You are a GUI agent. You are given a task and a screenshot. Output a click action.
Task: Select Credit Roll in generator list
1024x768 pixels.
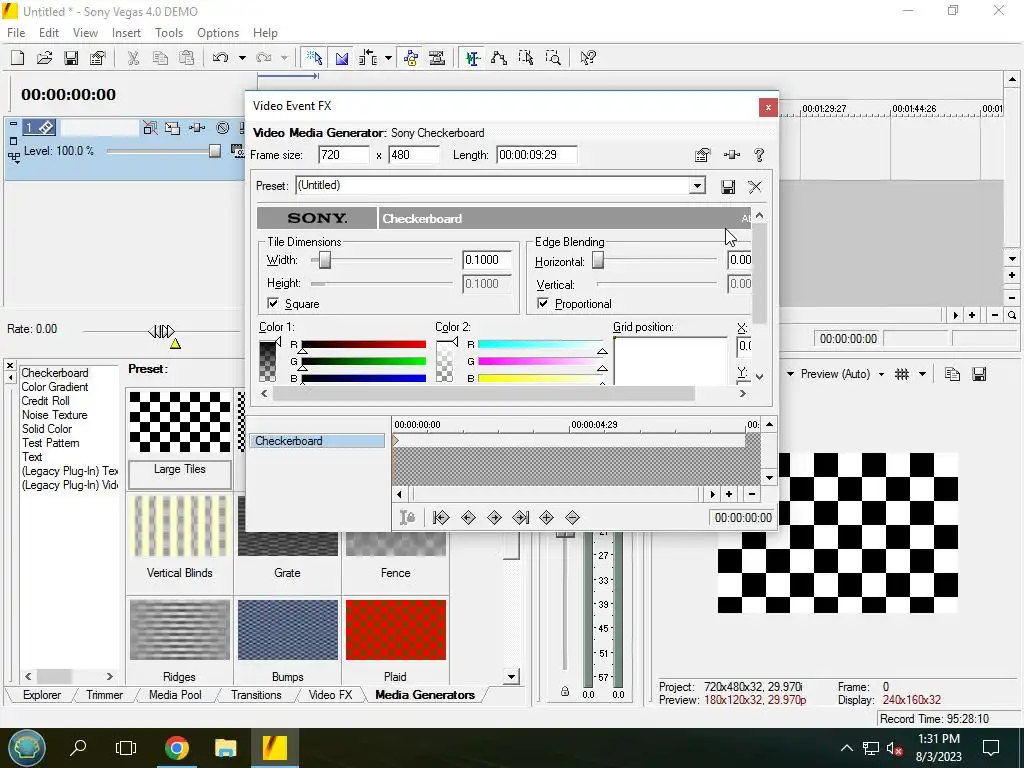(46, 401)
